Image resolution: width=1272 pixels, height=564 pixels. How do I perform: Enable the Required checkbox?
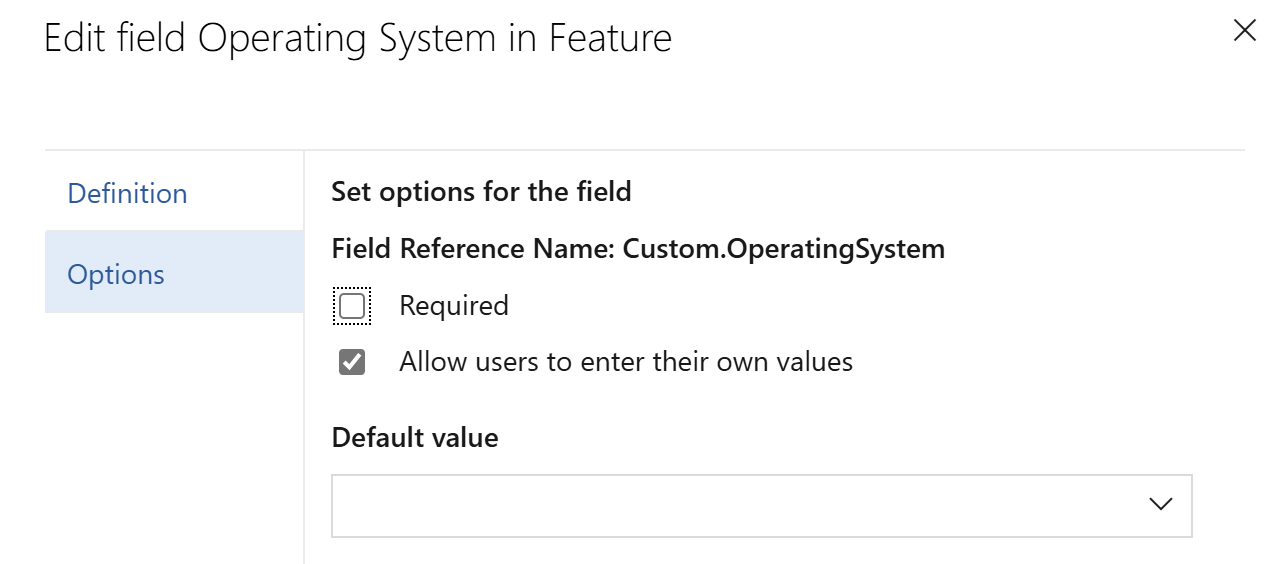click(x=352, y=306)
